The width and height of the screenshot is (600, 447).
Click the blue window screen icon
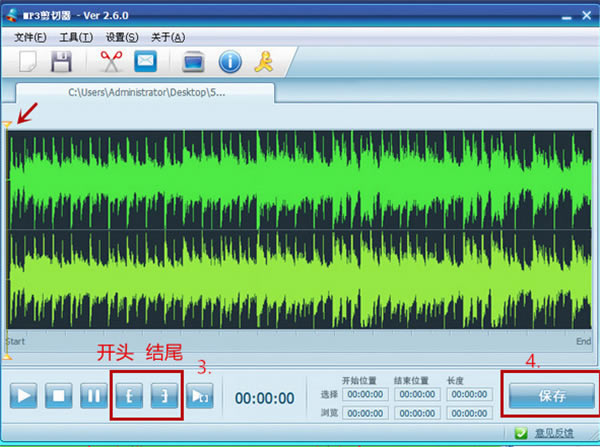tap(195, 62)
